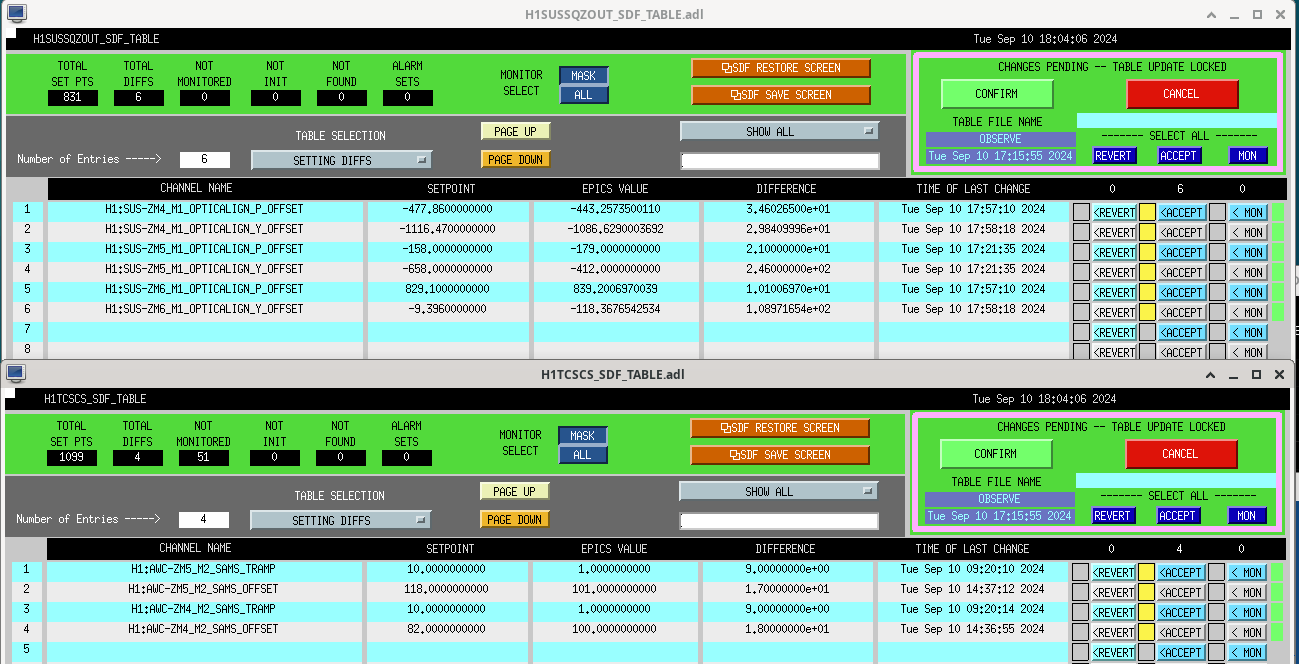Click Number of Entries field showing 4
This screenshot has width=1299, height=664.
204,519
